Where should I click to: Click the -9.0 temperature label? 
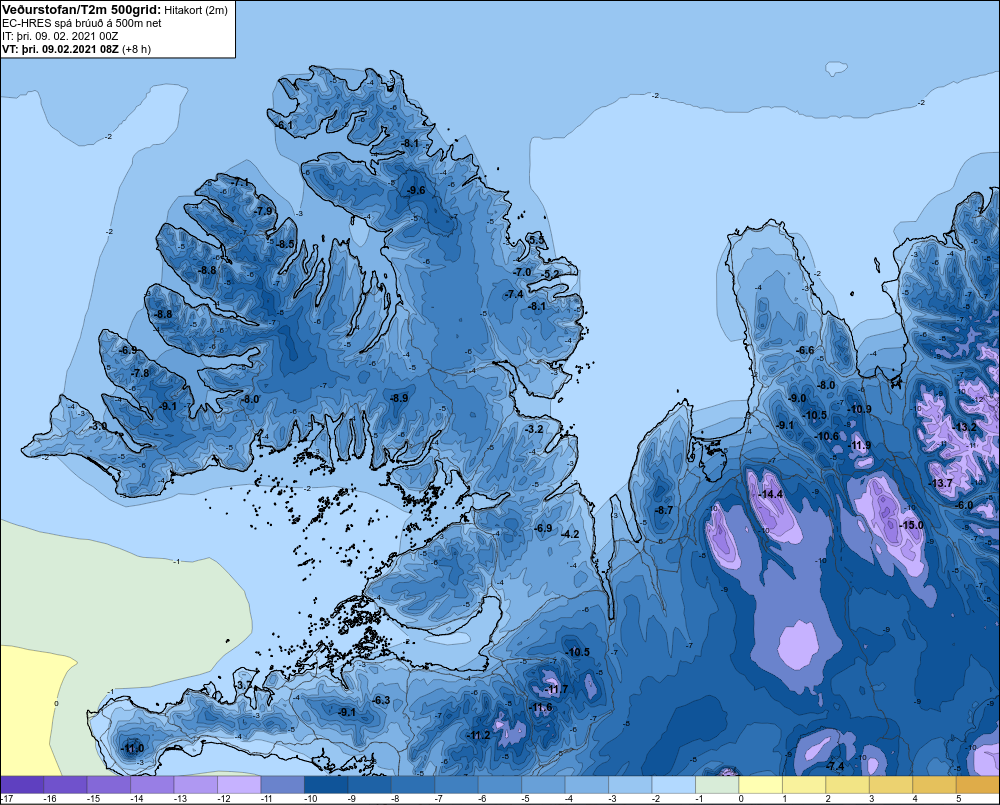tap(798, 398)
